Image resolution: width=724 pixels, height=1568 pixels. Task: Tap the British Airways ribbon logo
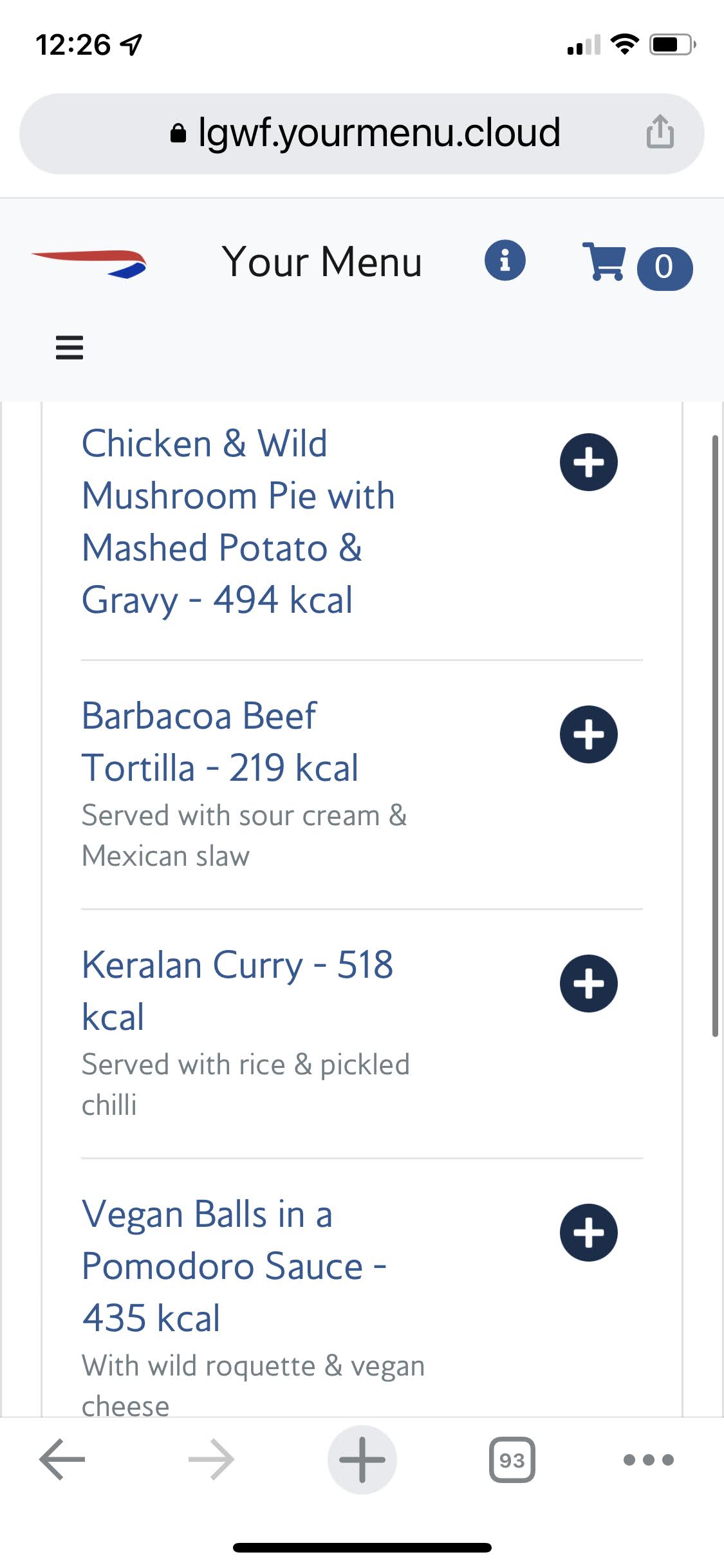[89, 264]
